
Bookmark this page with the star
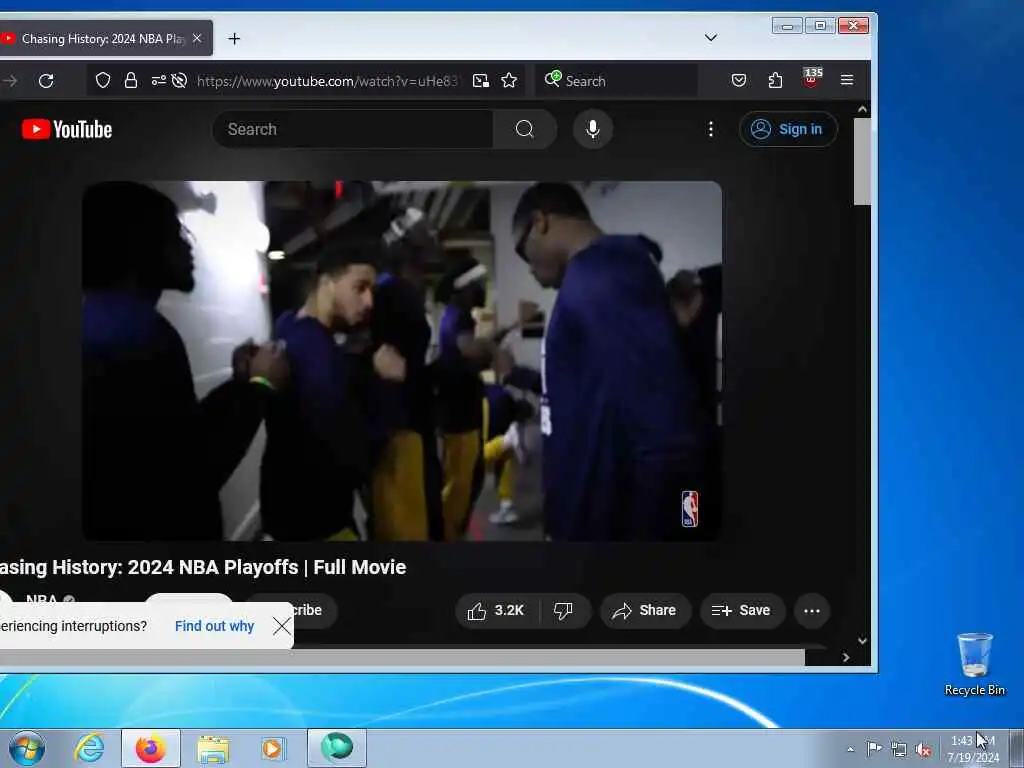[509, 80]
